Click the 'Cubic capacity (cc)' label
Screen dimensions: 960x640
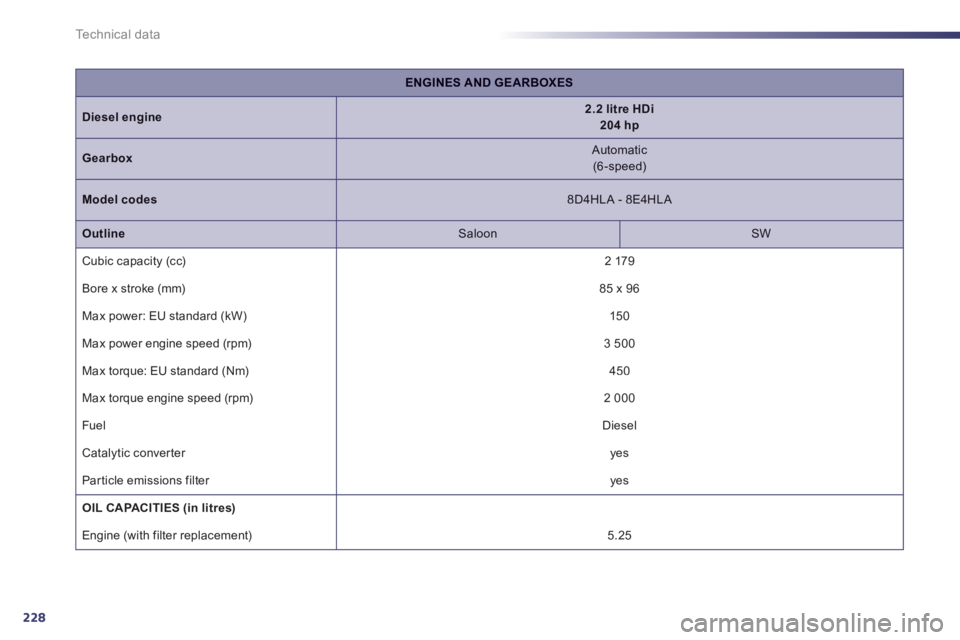[x=134, y=261]
